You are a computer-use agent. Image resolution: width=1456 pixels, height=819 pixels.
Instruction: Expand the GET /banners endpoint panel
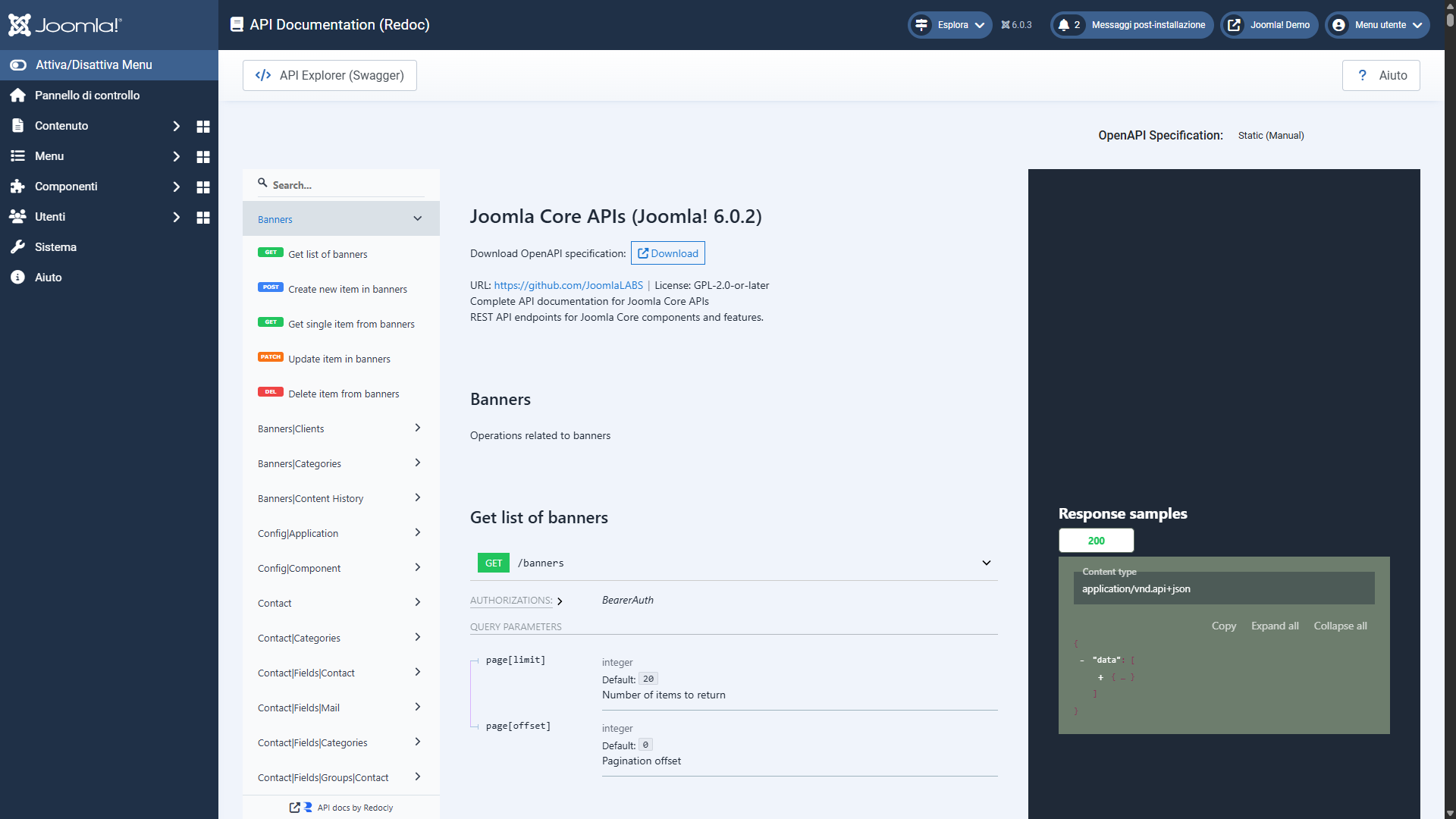(987, 563)
